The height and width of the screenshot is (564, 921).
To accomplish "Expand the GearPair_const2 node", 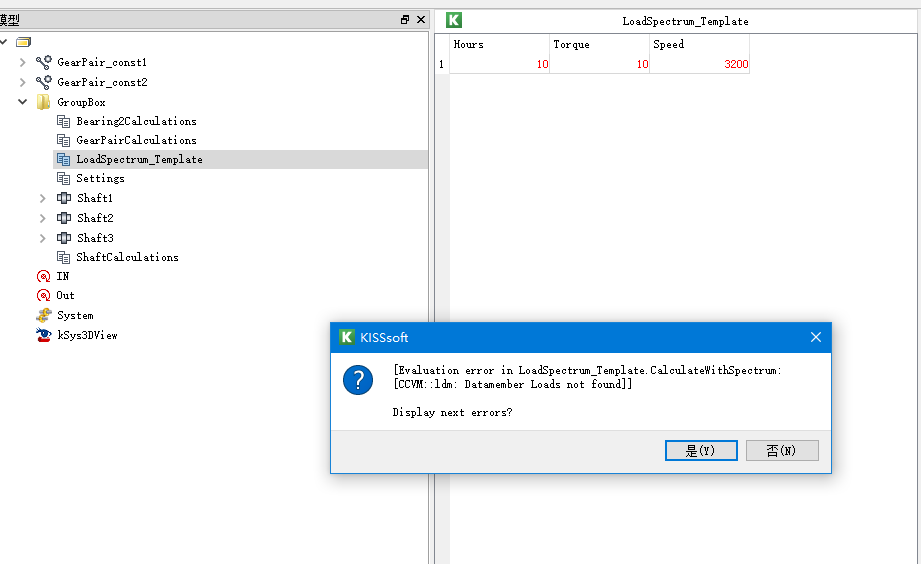I will (22, 82).
